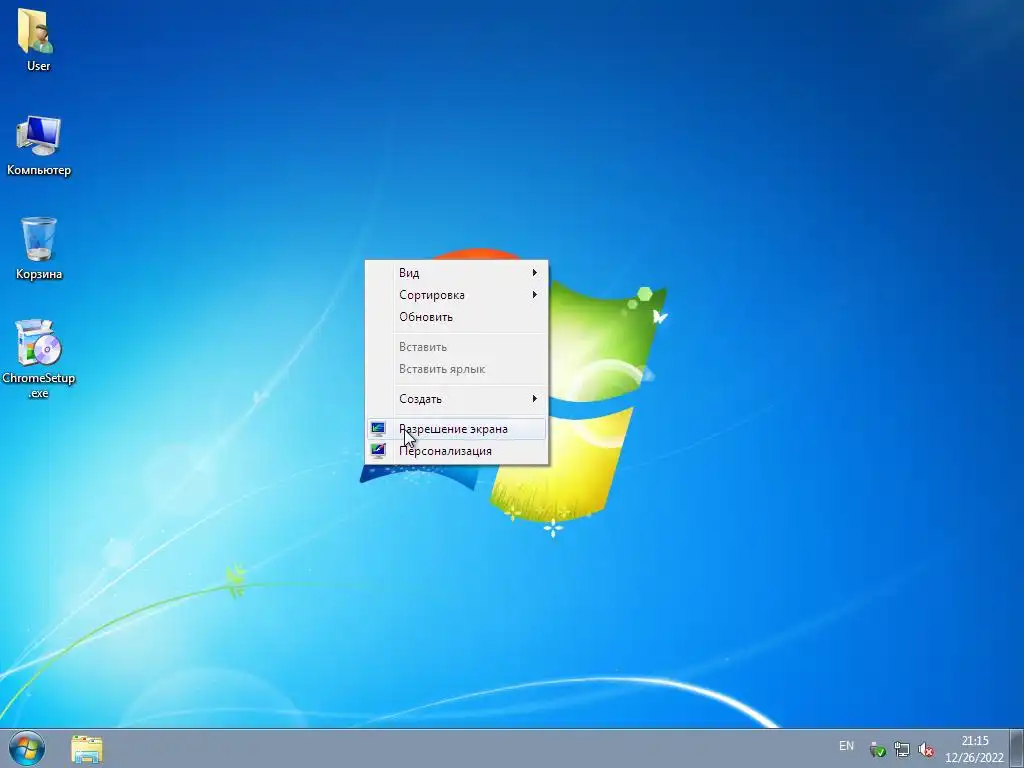Choose Разрешение экрана menu entry
The height and width of the screenshot is (768, 1024).
pos(456,429)
